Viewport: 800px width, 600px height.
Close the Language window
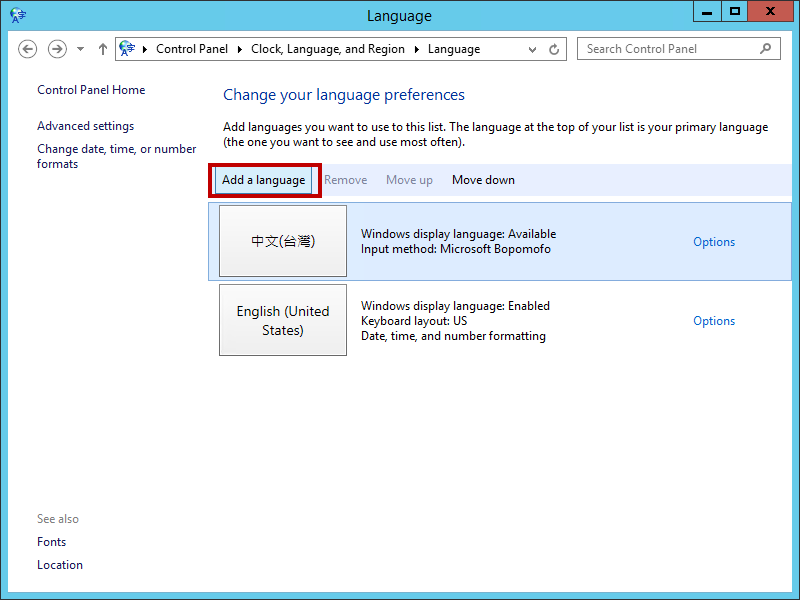point(770,11)
